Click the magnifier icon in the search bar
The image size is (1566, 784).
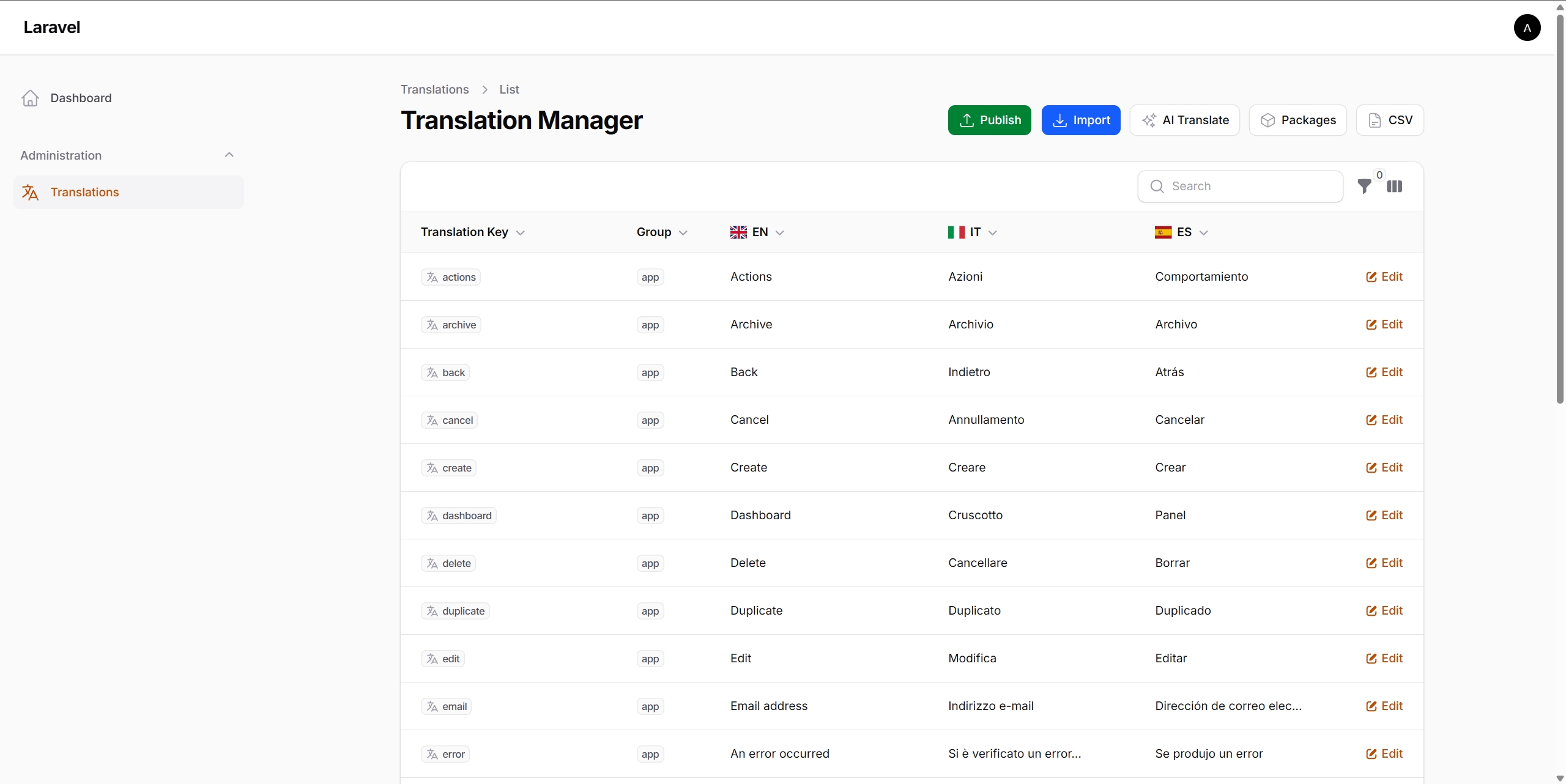point(1157,187)
